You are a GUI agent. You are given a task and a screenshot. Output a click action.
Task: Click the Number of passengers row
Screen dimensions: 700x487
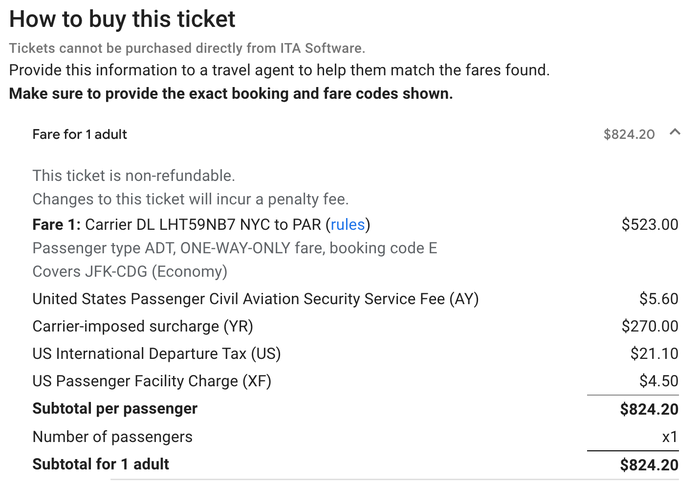click(355, 437)
